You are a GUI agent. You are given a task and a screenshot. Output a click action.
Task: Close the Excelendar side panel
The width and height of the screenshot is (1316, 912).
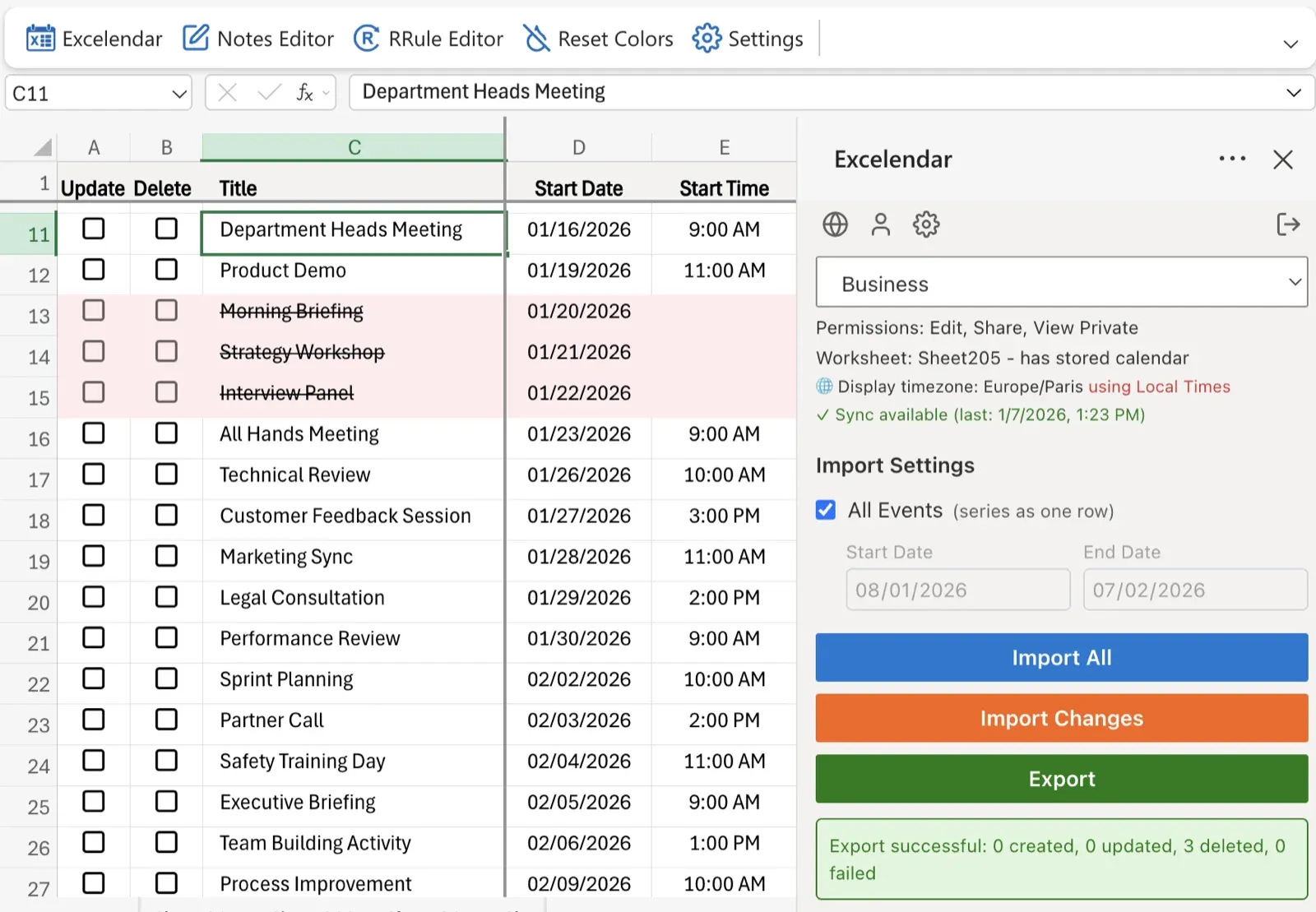(x=1283, y=160)
